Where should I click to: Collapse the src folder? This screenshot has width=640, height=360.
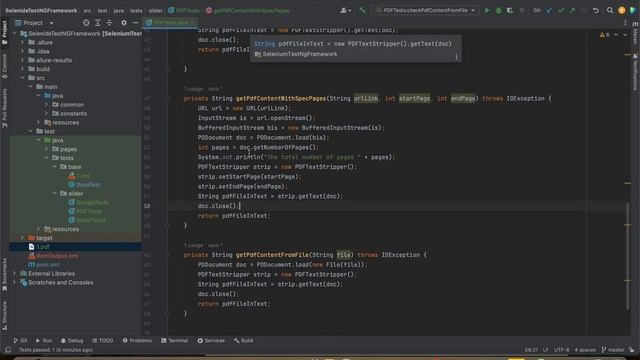22,78
